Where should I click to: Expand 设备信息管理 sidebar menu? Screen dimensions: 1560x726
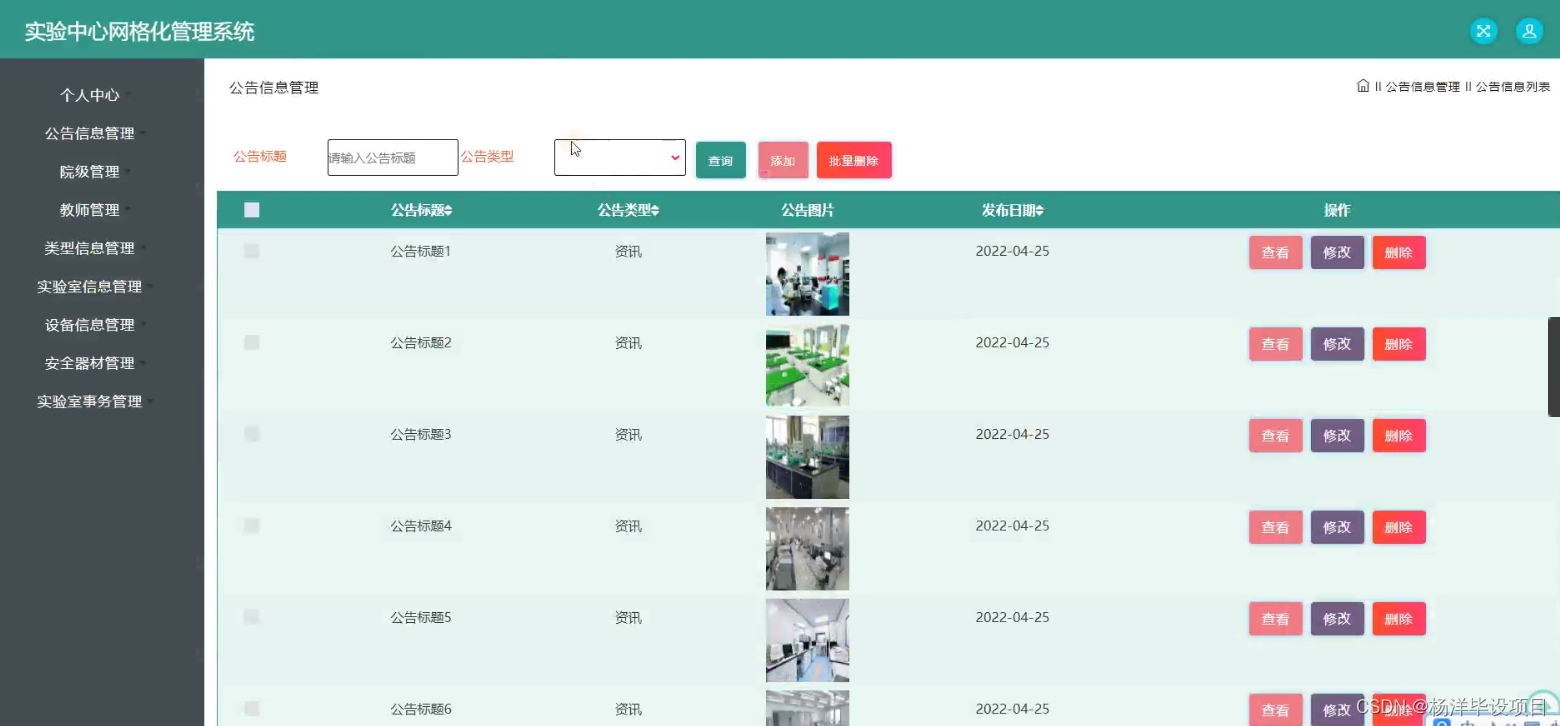tap(95, 325)
